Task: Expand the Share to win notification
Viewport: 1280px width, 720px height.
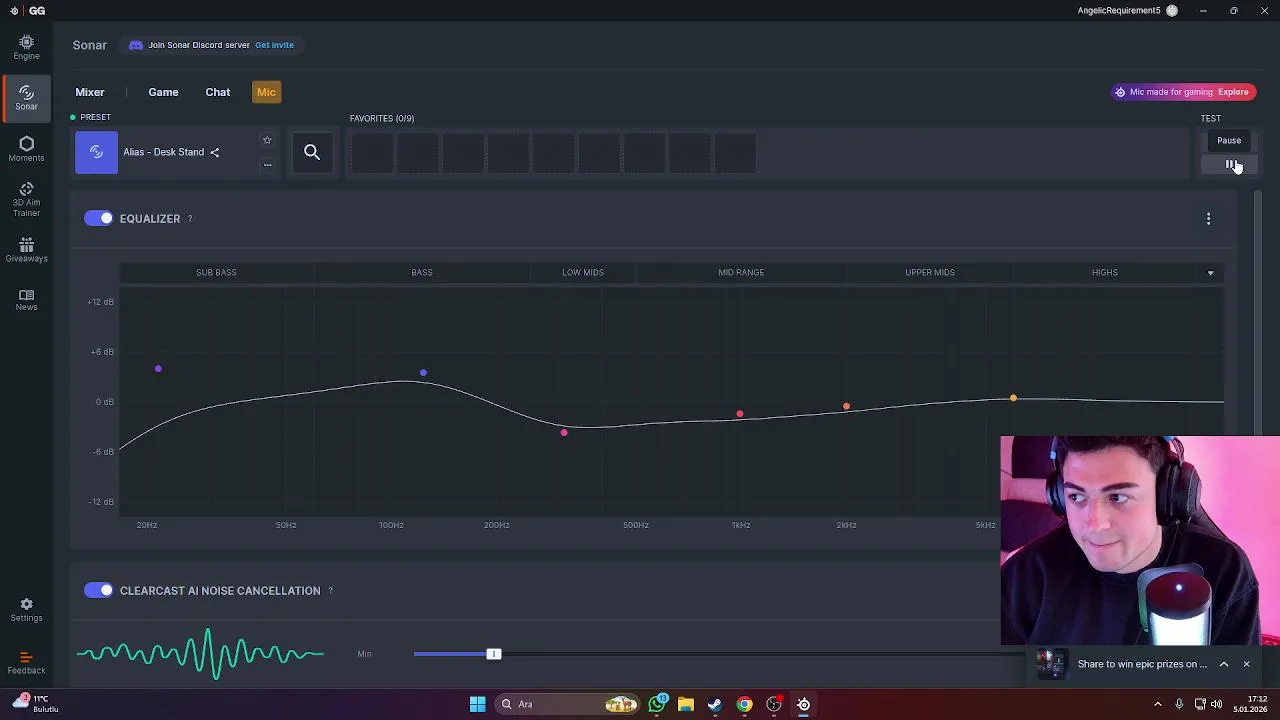Action: point(1223,664)
